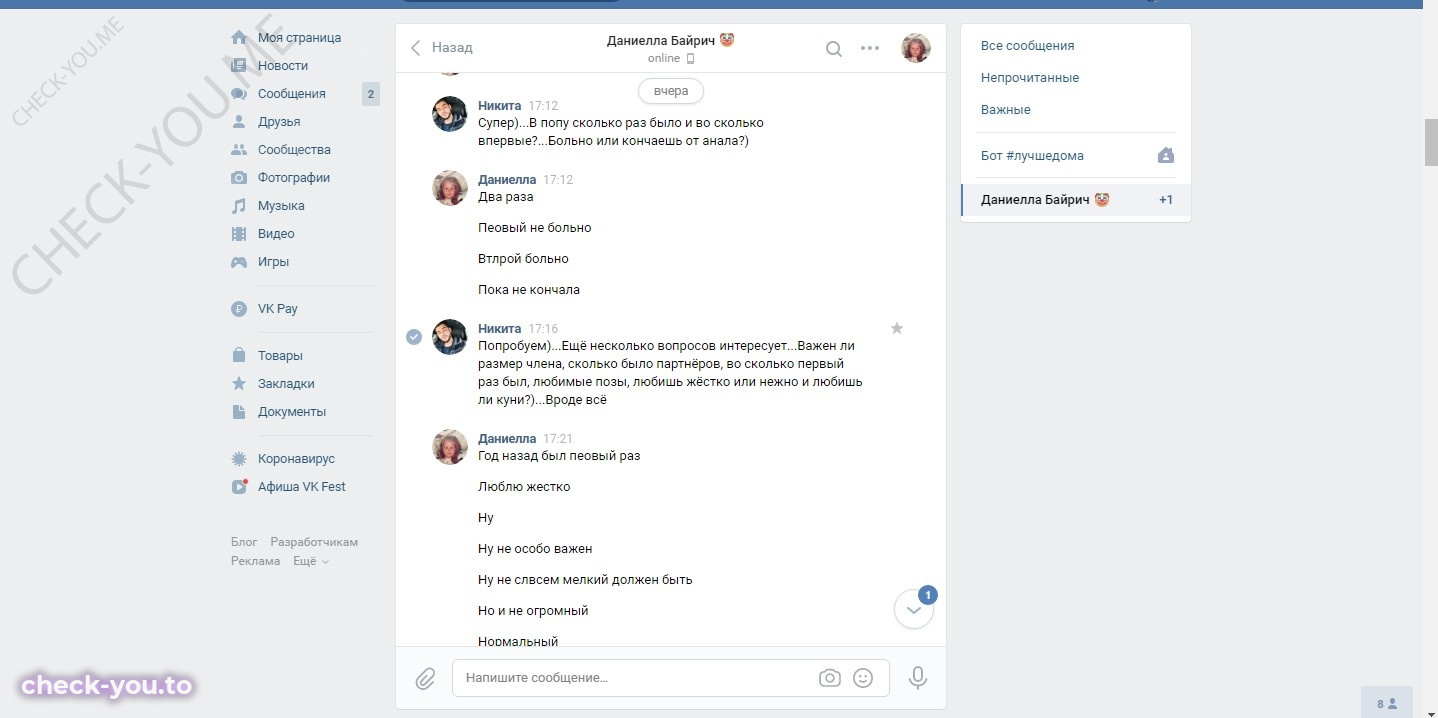Click the Музыка note icon
Image resolution: width=1438 pixels, height=718 pixels.
tap(239, 206)
